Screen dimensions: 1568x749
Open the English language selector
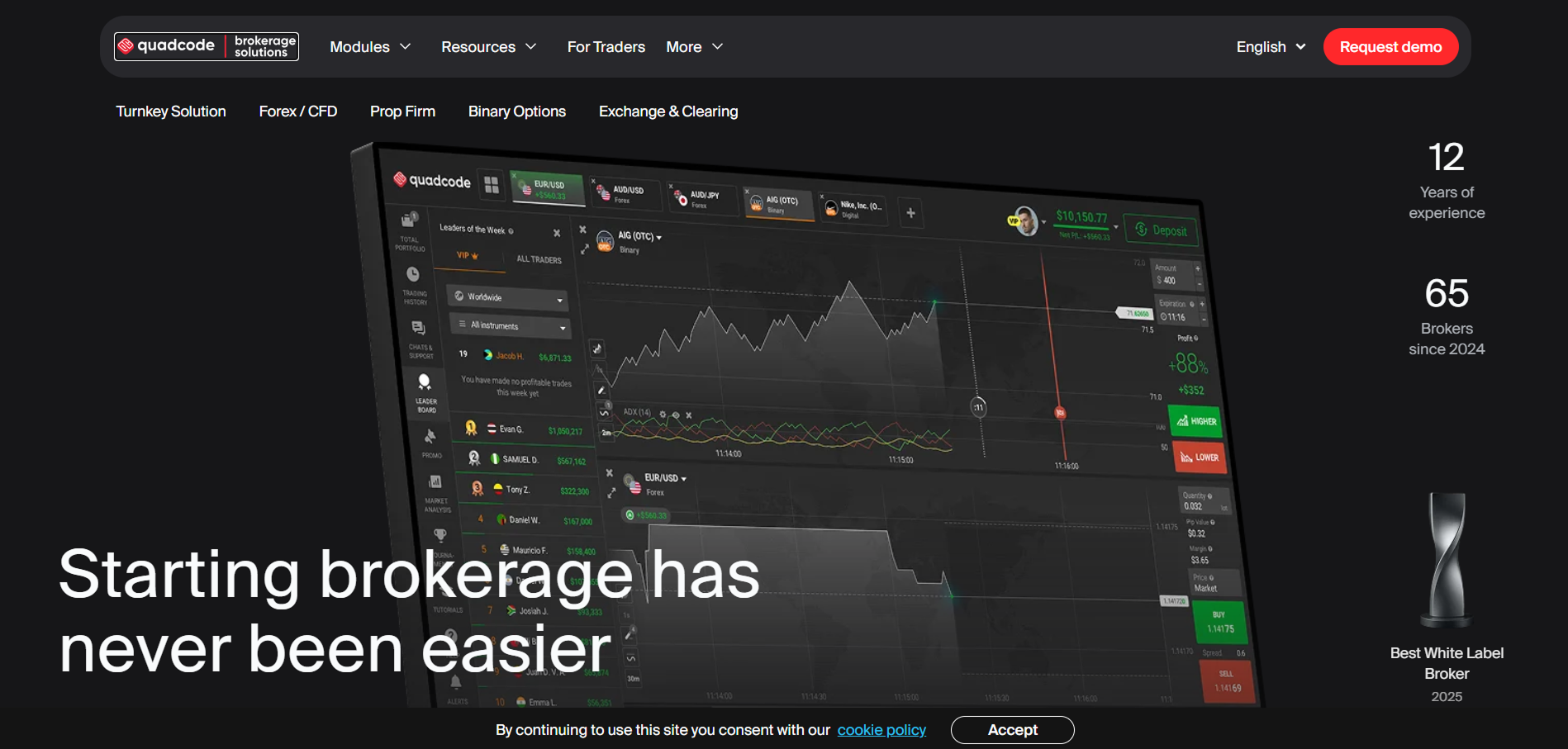1271,47
